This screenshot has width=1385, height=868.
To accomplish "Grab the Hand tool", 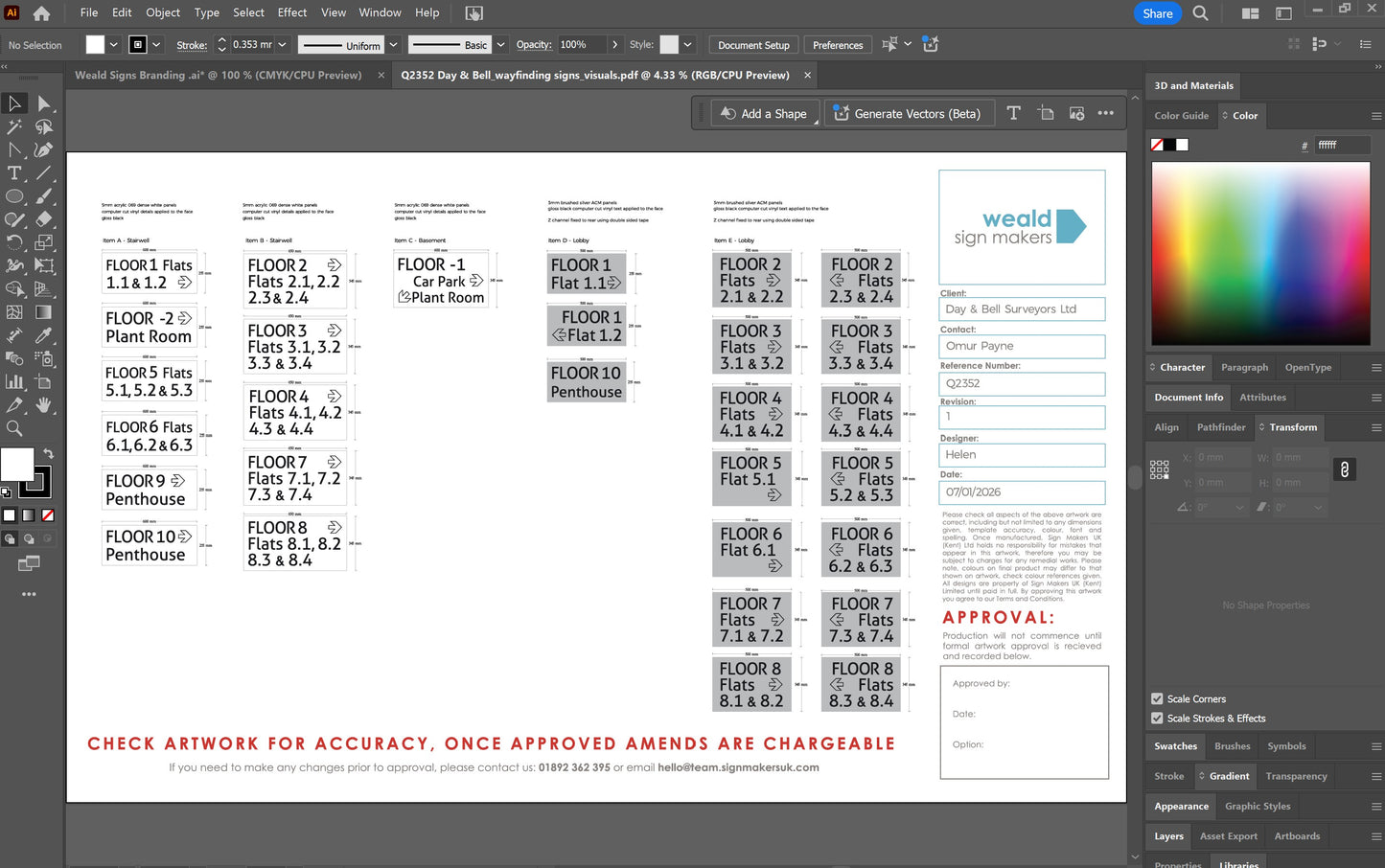I will pyautogui.click(x=44, y=404).
